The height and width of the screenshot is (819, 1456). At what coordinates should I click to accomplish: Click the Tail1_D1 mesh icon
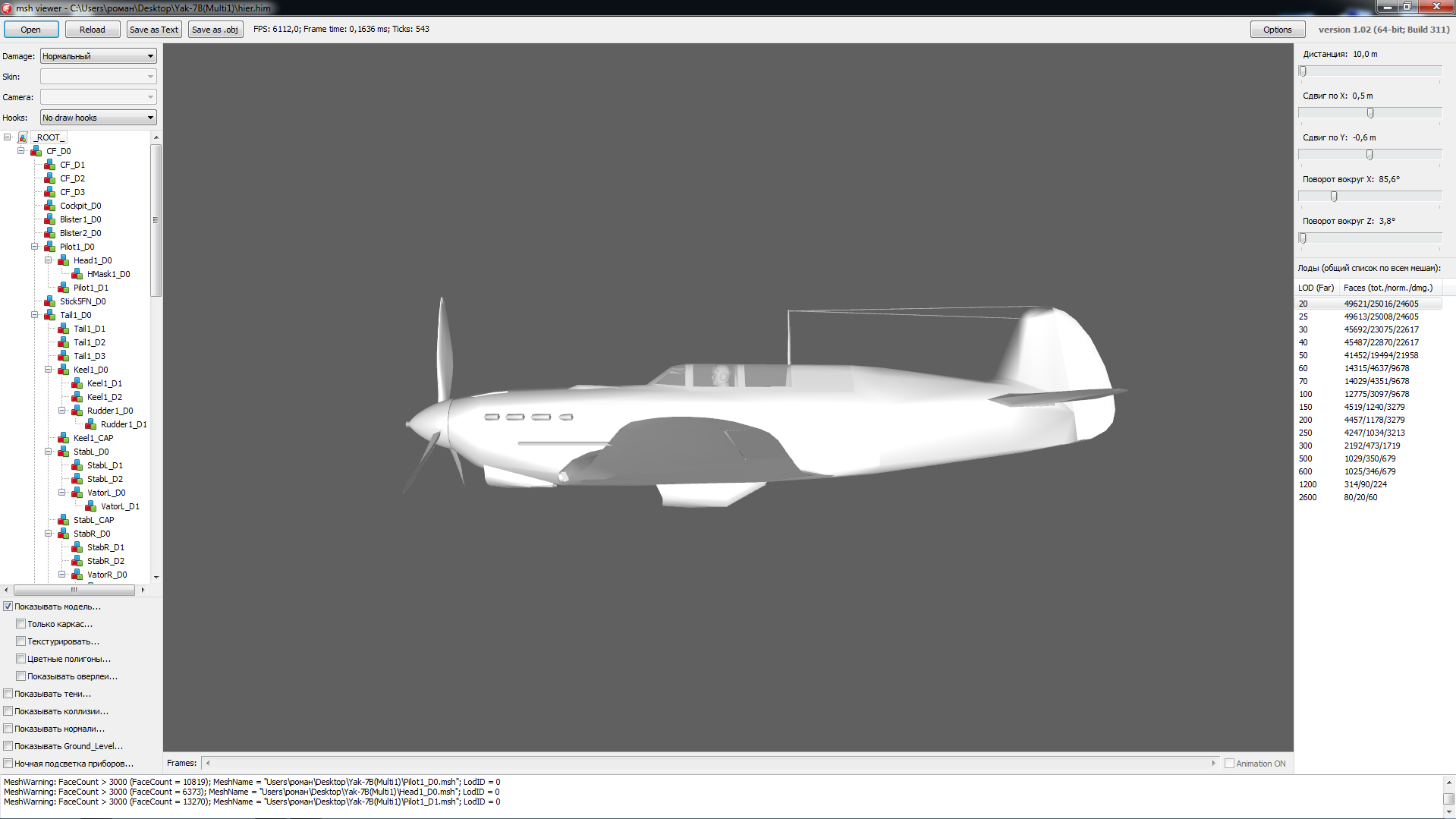point(63,329)
